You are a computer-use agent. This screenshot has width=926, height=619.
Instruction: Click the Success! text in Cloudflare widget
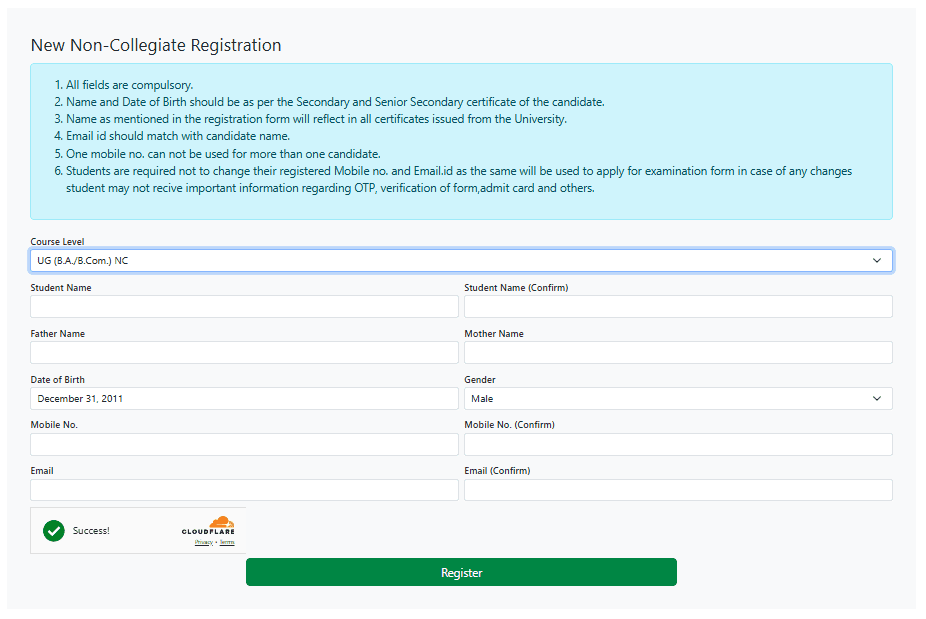(91, 531)
